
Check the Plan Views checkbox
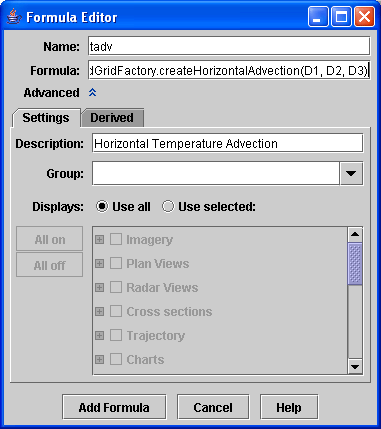click(116, 263)
